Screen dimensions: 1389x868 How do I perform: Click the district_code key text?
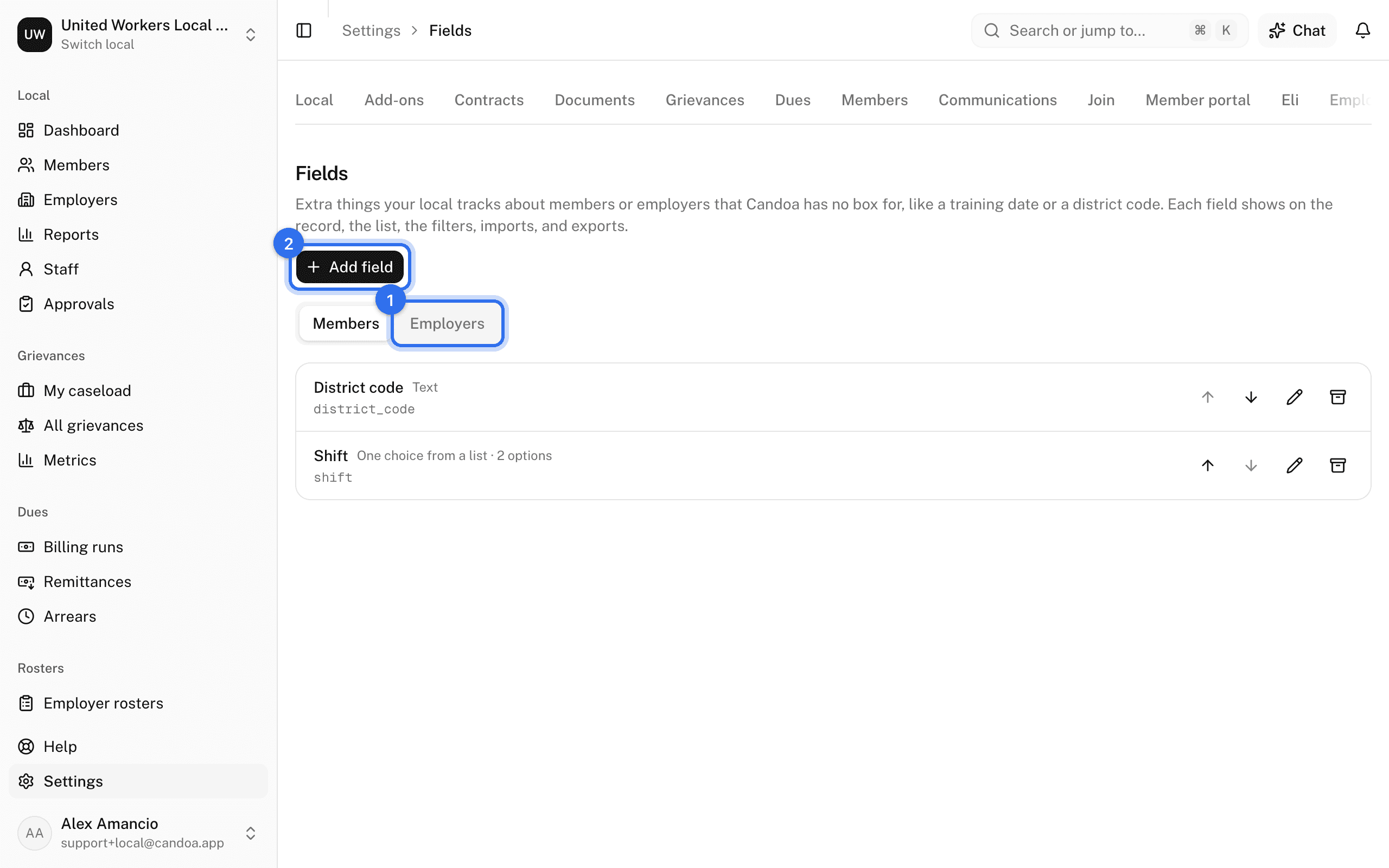tap(364, 409)
